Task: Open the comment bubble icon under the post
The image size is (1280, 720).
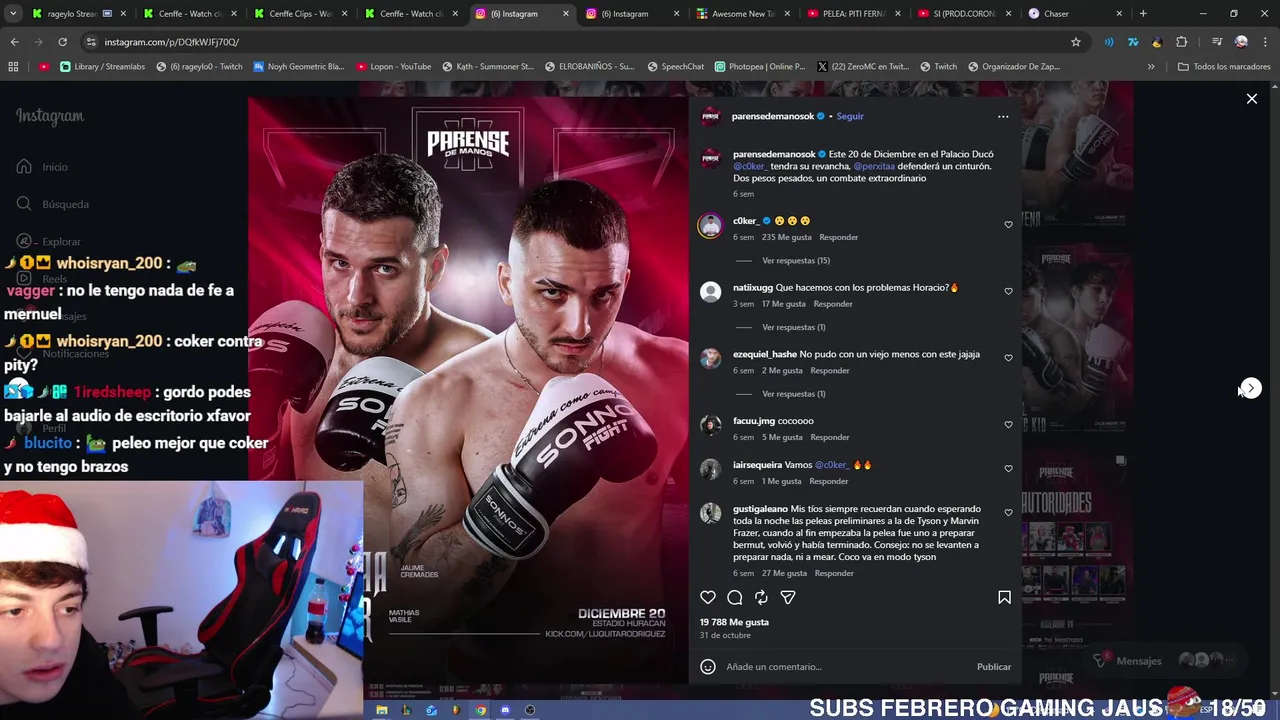Action: (x=735, y=597)
